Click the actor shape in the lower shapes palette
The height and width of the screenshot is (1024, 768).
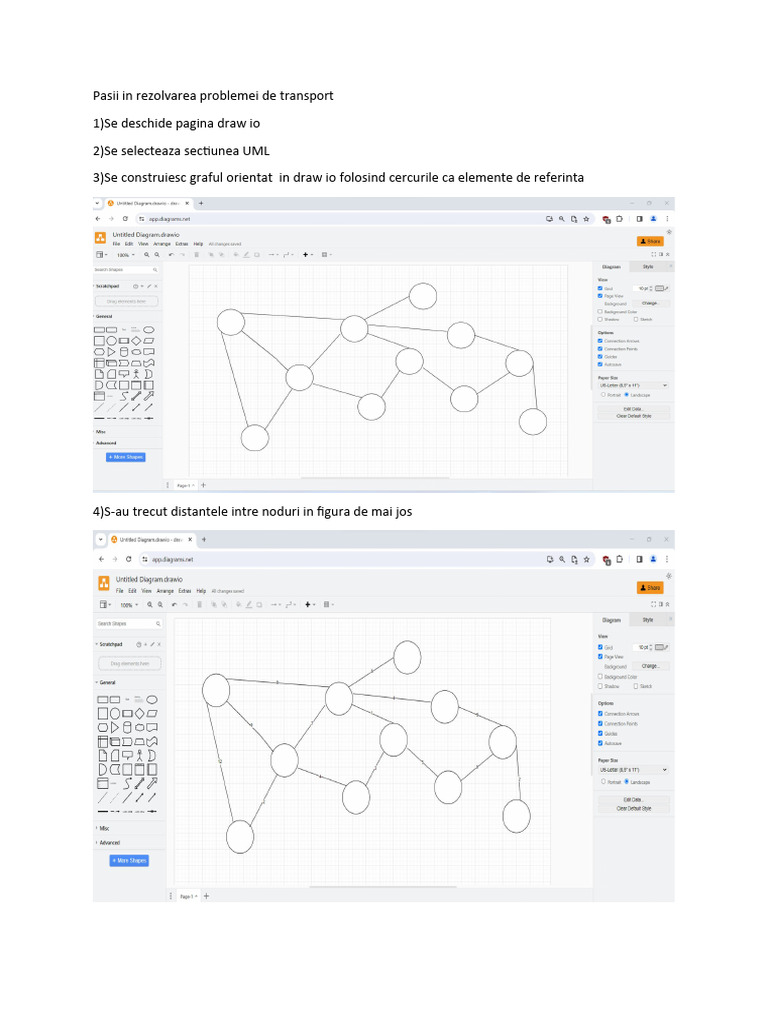[141, 755]
